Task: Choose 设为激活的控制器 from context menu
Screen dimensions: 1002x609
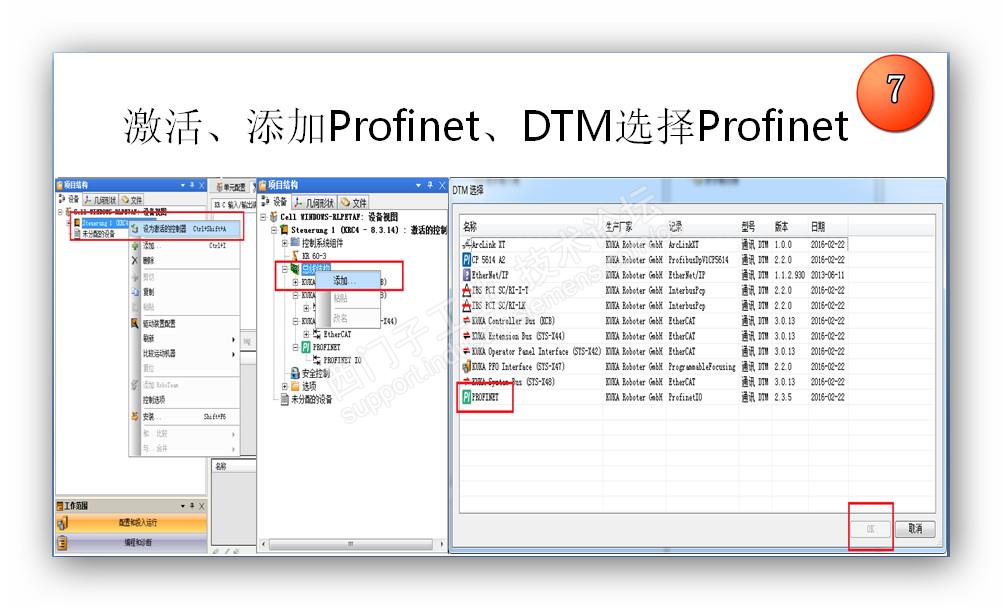Action: tap(185, 229)
